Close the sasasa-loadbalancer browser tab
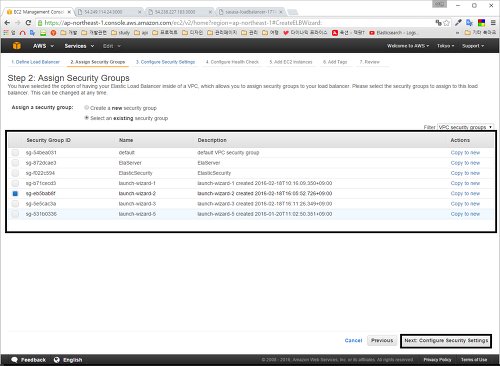500x366 pixels. 281,12
